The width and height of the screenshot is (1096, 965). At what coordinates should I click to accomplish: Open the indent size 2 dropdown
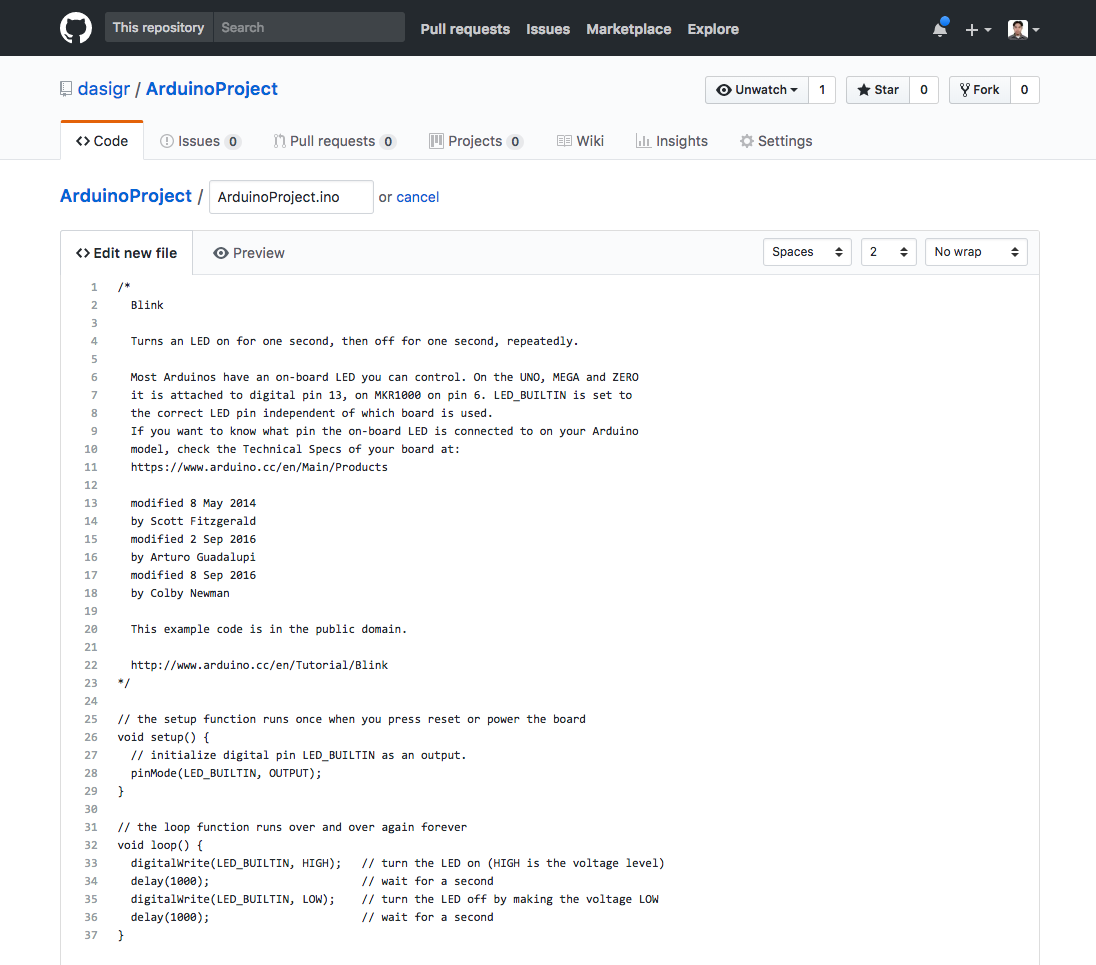point(888,252)
